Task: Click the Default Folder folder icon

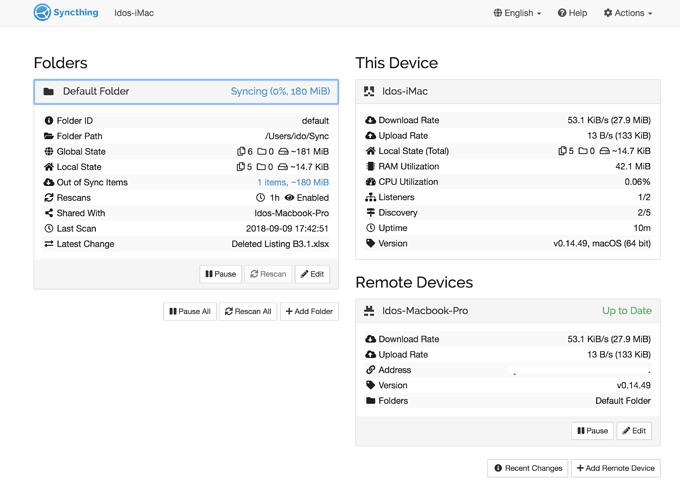Action: pos(49,92)
